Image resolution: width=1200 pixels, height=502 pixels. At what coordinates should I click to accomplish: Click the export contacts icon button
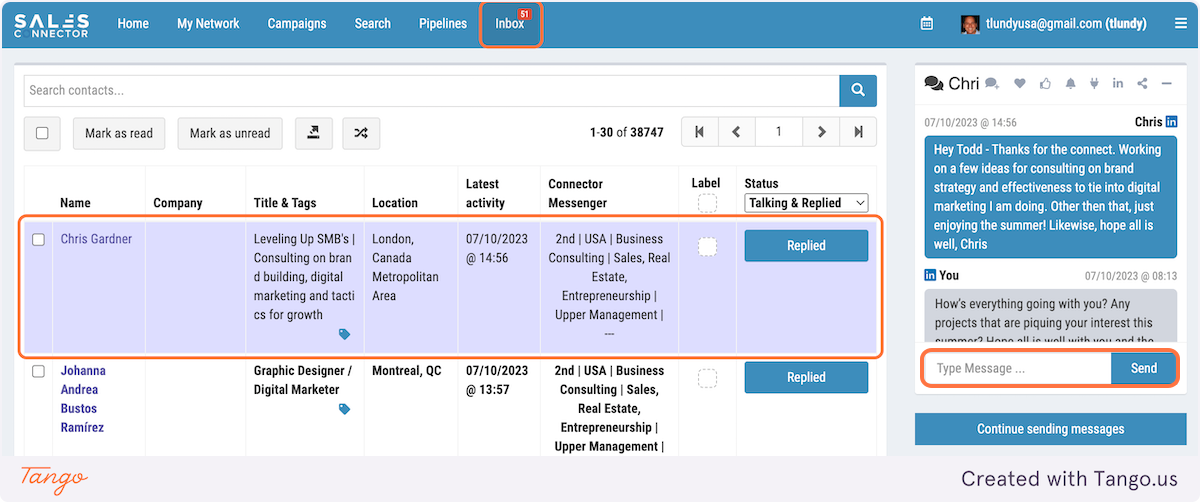click(x=313, y=133)
